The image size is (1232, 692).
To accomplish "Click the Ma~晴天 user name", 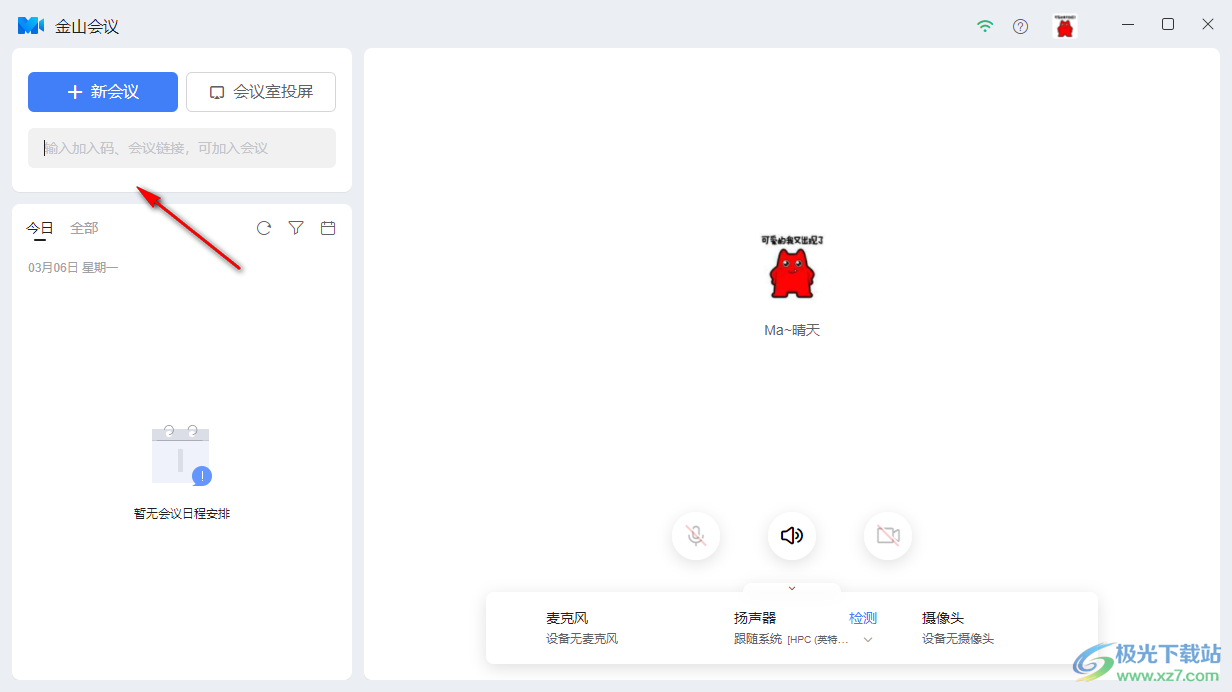I will pos(792,330).
